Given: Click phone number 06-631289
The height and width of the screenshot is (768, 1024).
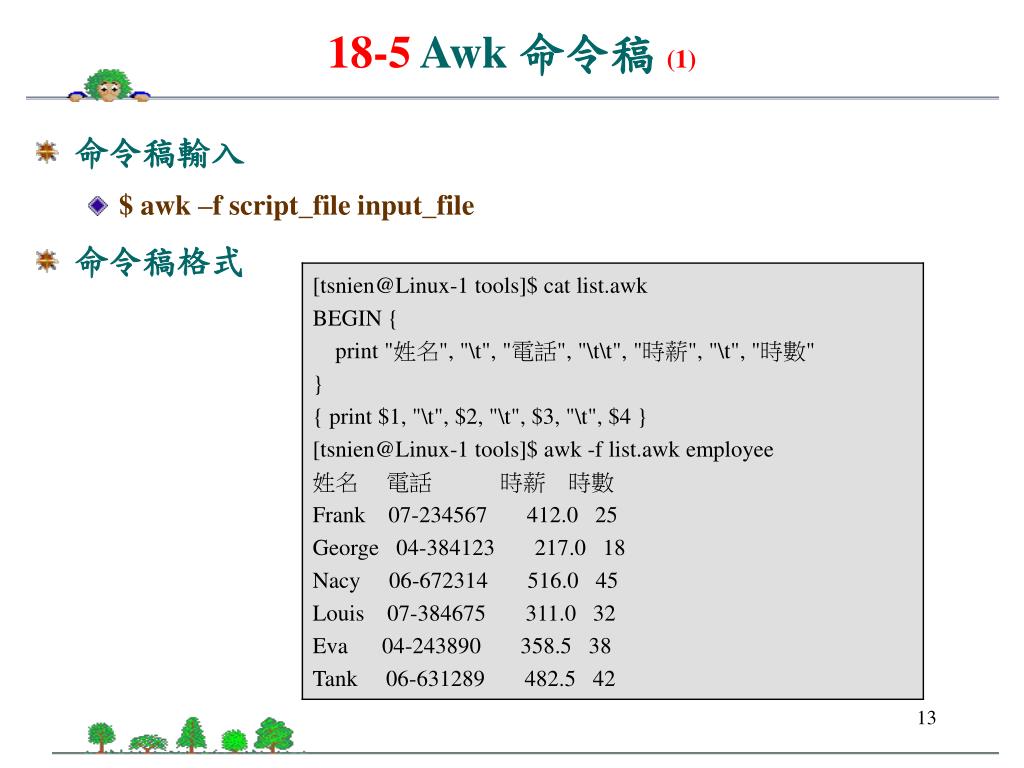Looking at the screenshot, I should point(435,679).
